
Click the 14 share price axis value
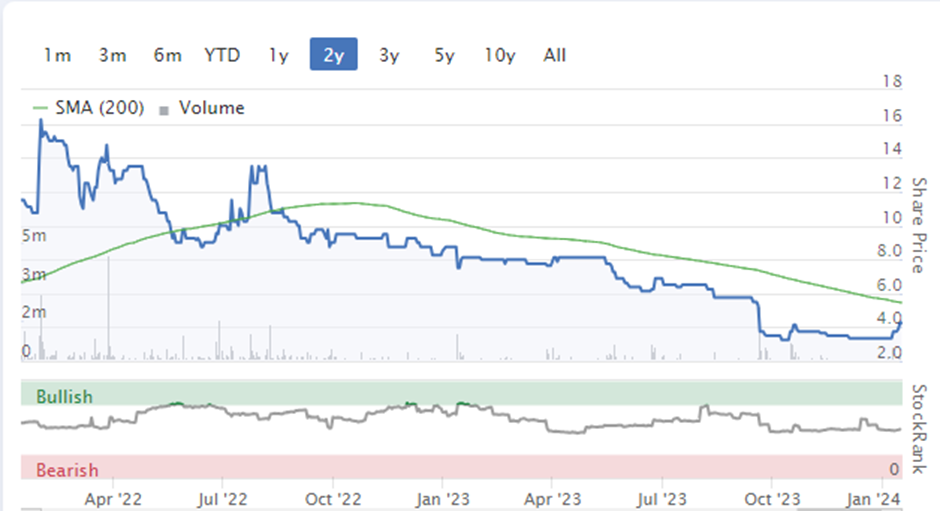click(x=892, y=149)
